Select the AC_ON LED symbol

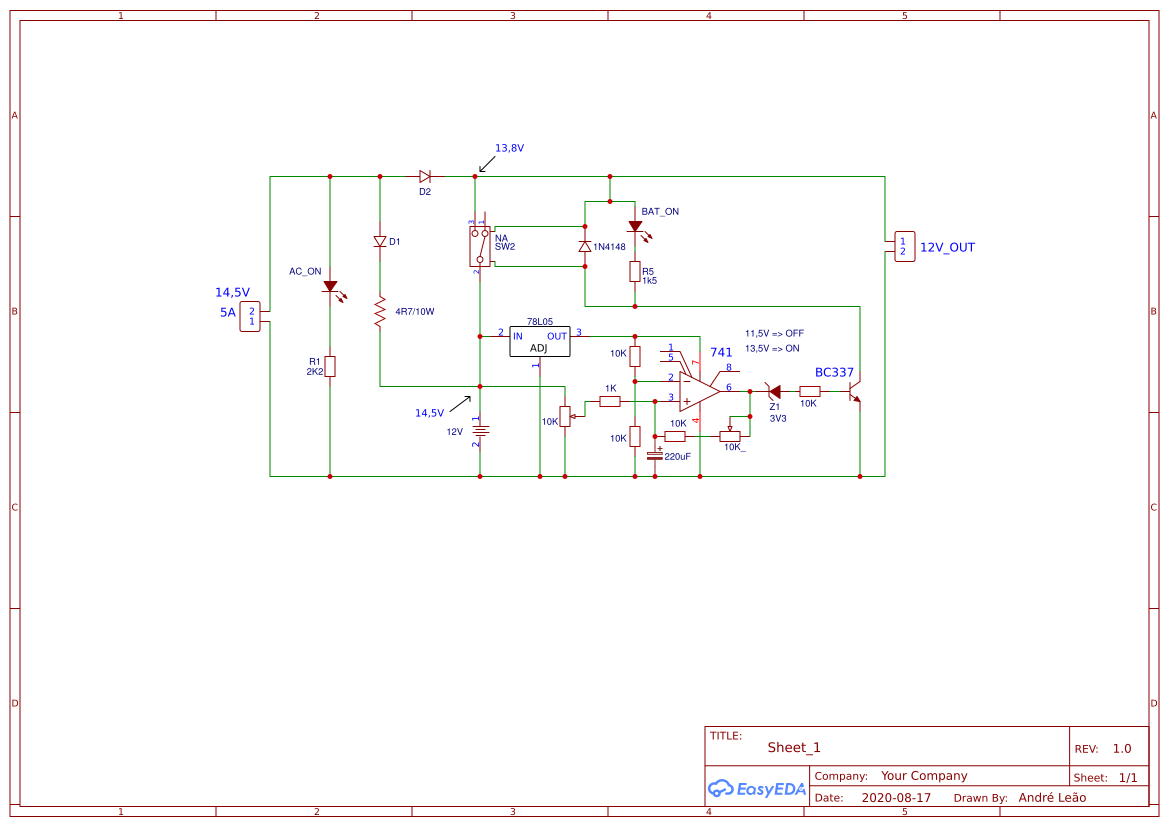[x=330, y=289]
